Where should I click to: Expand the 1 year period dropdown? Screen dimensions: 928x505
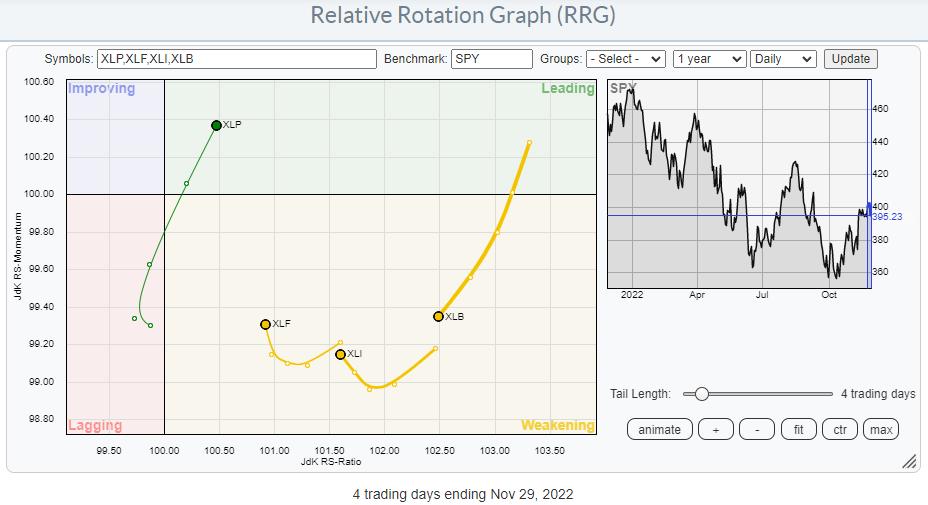(709, 59)
